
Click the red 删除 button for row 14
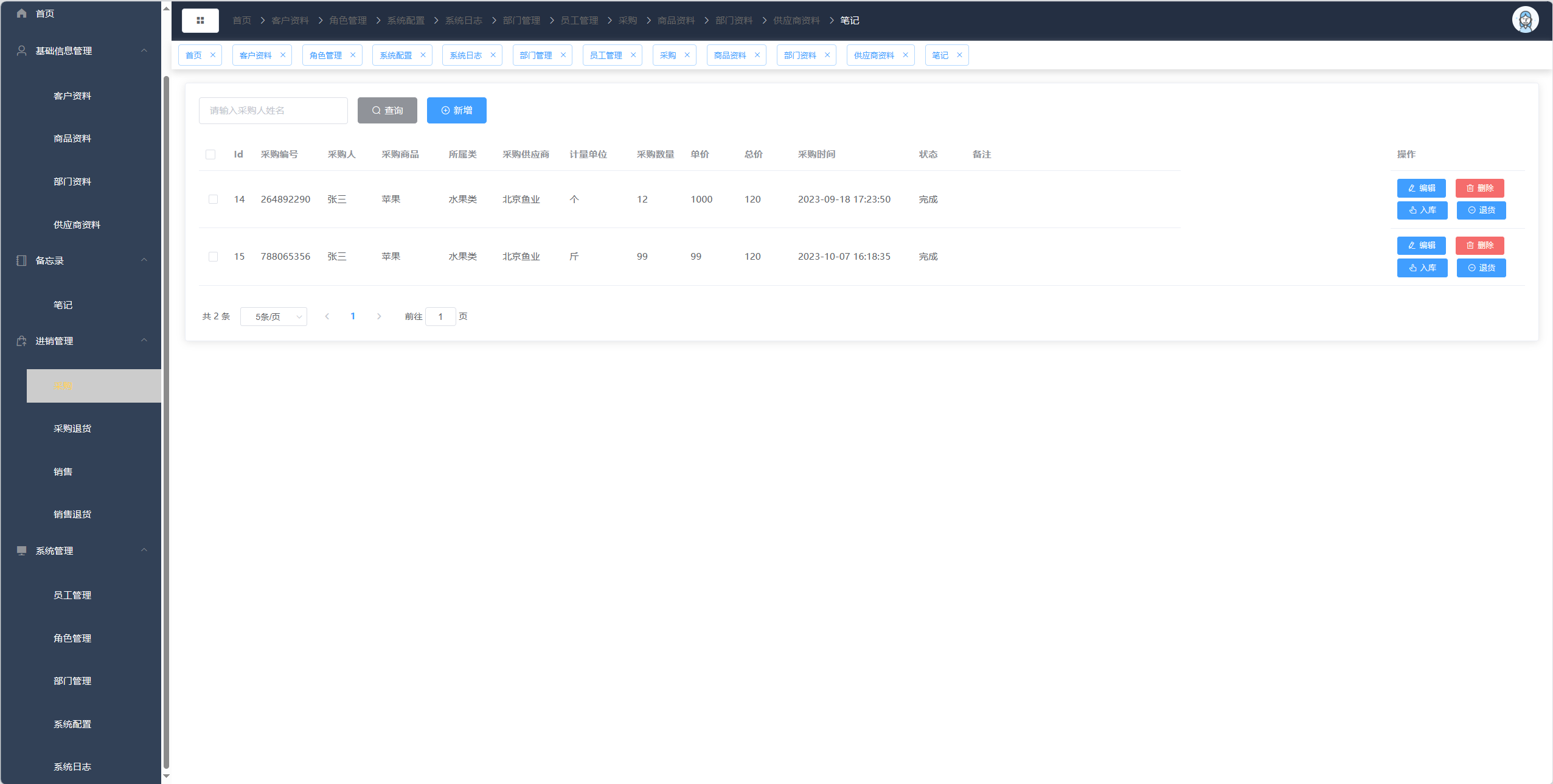(1479, 188)
